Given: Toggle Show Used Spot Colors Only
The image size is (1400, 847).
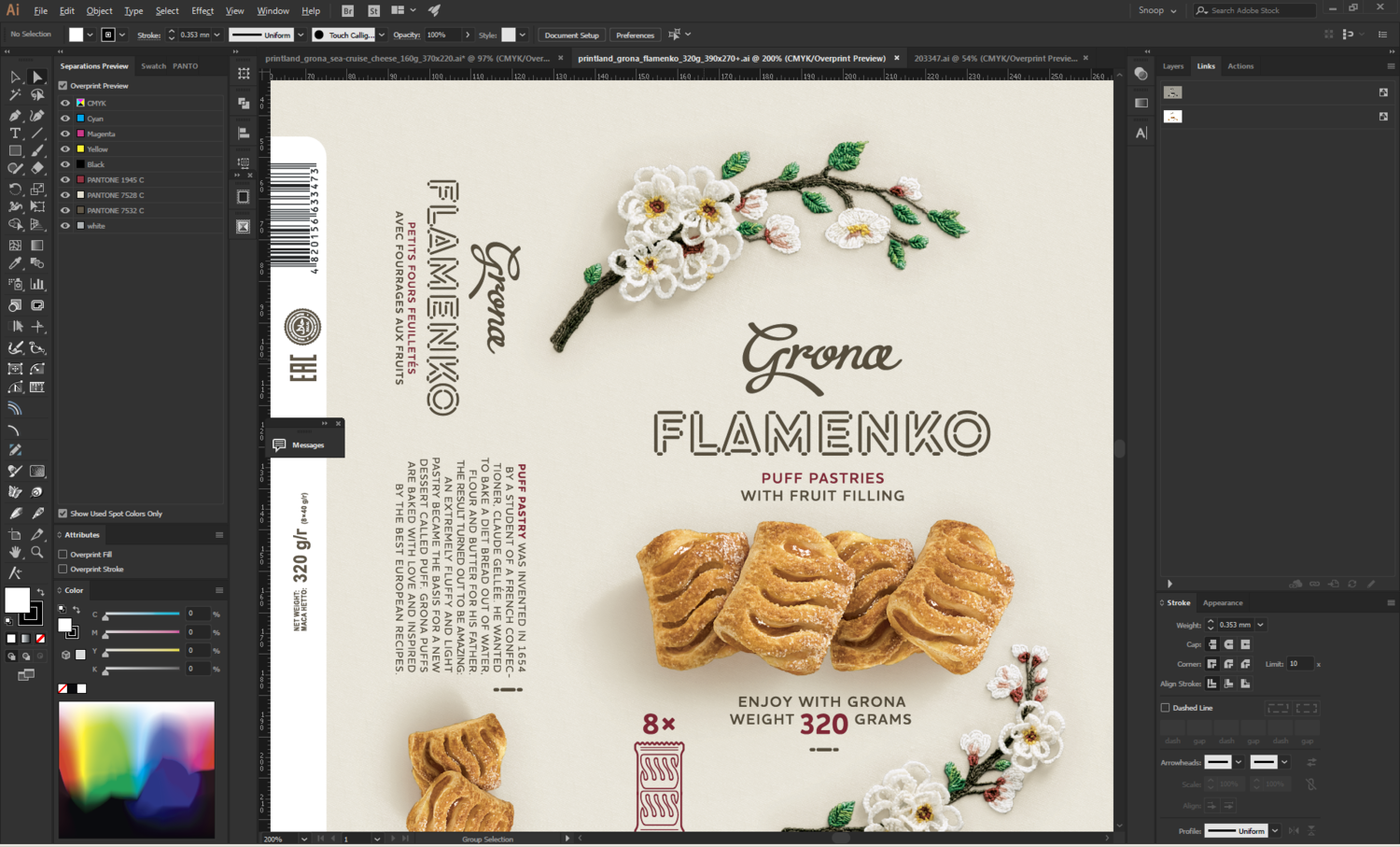Looking at the screenshot, I should pyautogui.click(x=63, y=514).
